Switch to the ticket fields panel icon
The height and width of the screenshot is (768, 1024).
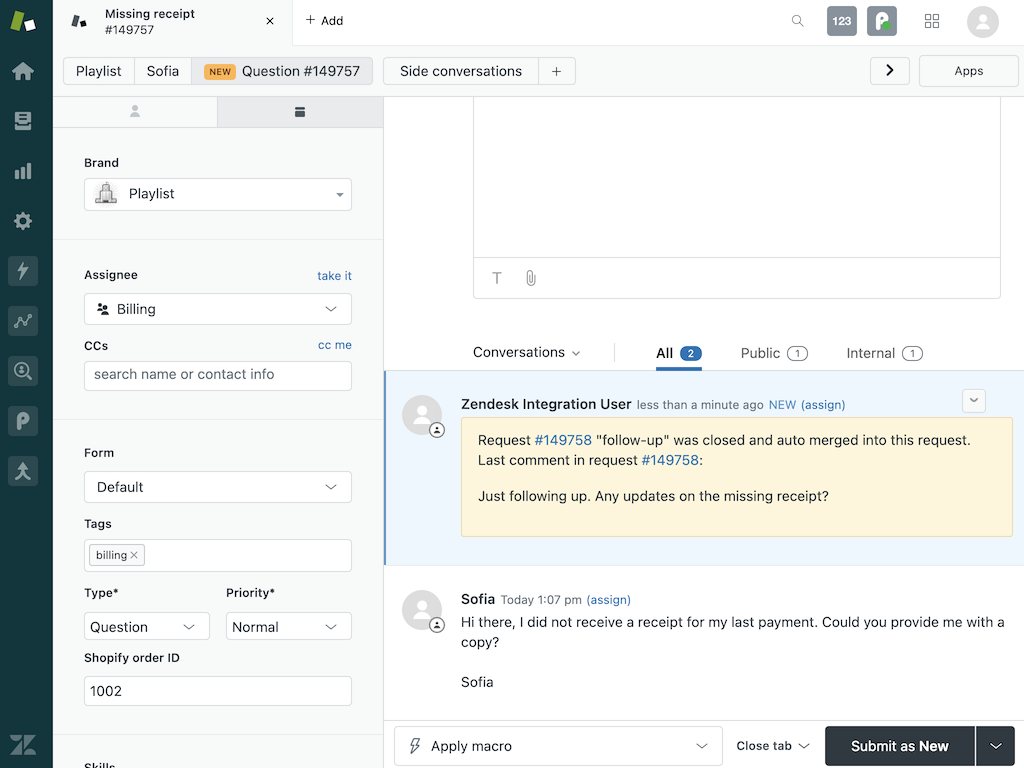pyautogui.click(x=300, y=112)
